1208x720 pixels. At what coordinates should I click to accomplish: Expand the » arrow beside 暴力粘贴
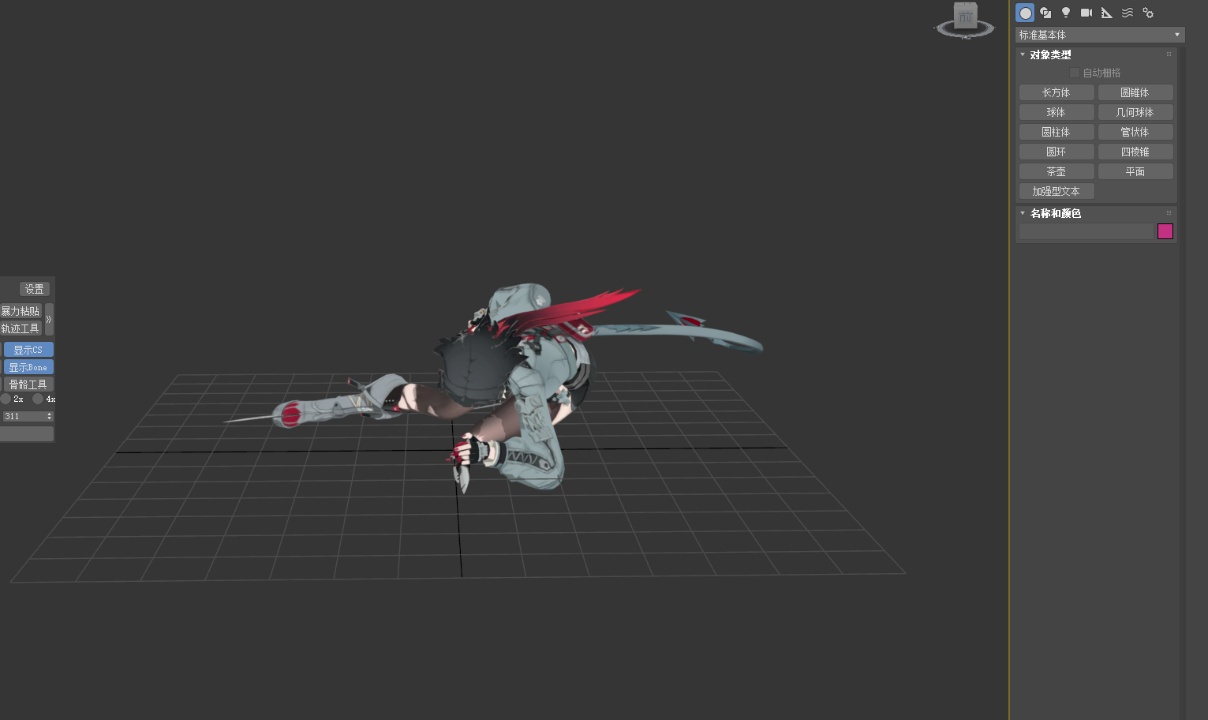(49, 319)
